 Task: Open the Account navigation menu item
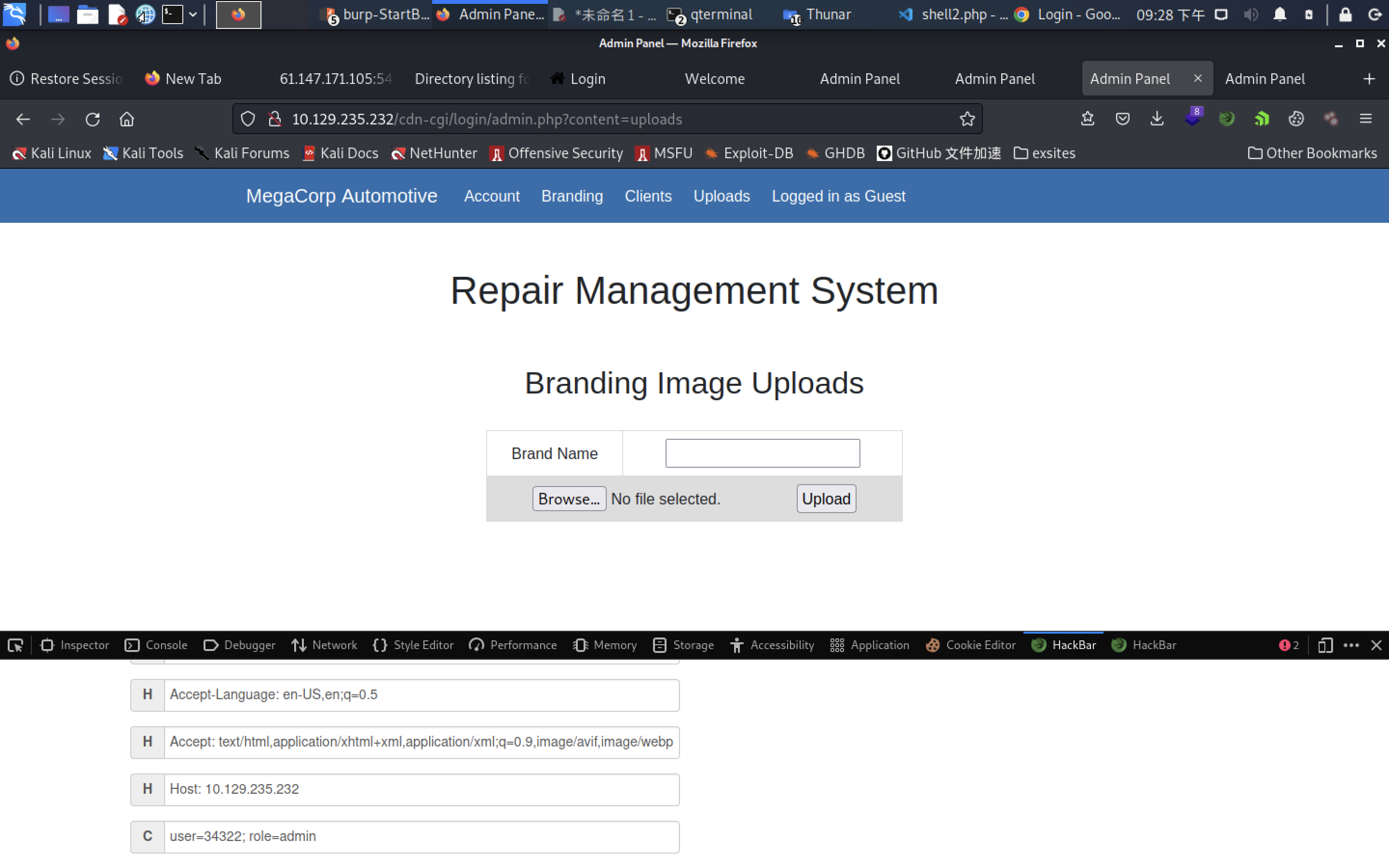pos(492,196)
